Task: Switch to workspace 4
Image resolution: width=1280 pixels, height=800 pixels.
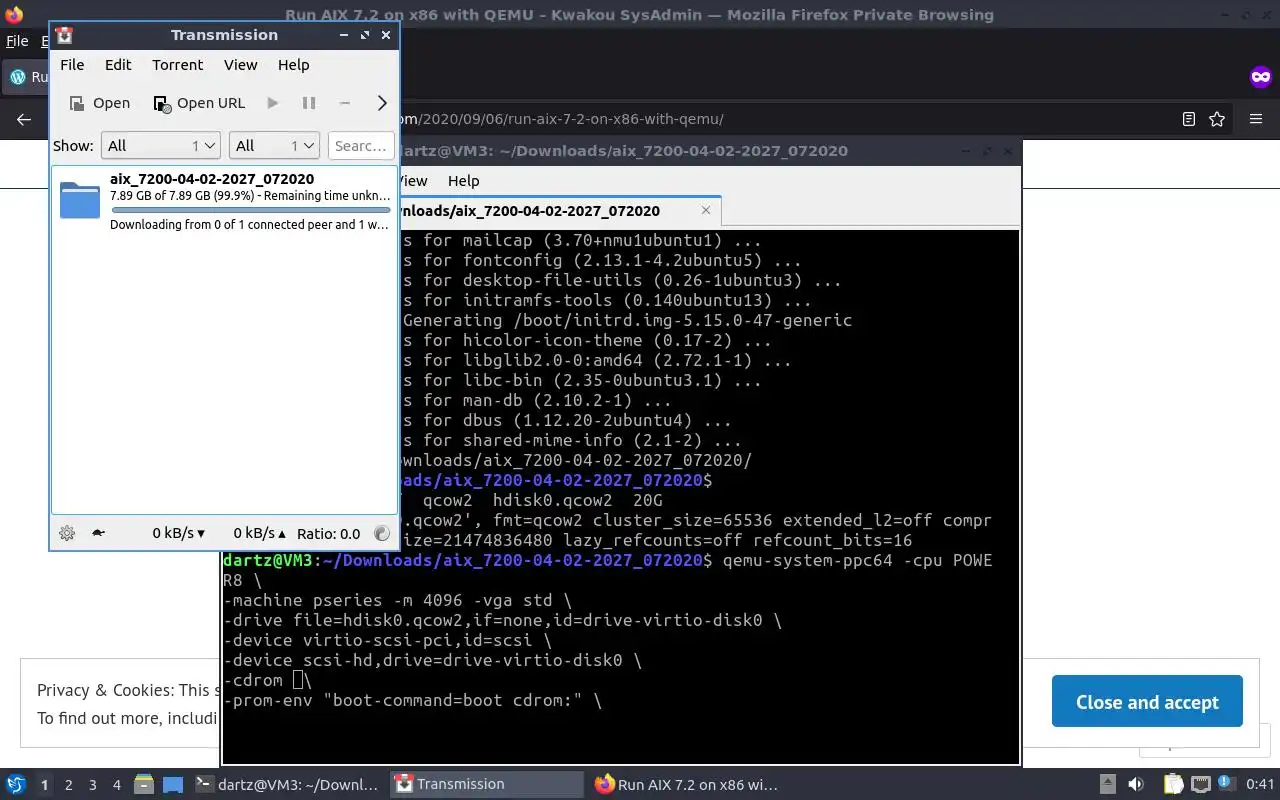Action: point(117,785)
